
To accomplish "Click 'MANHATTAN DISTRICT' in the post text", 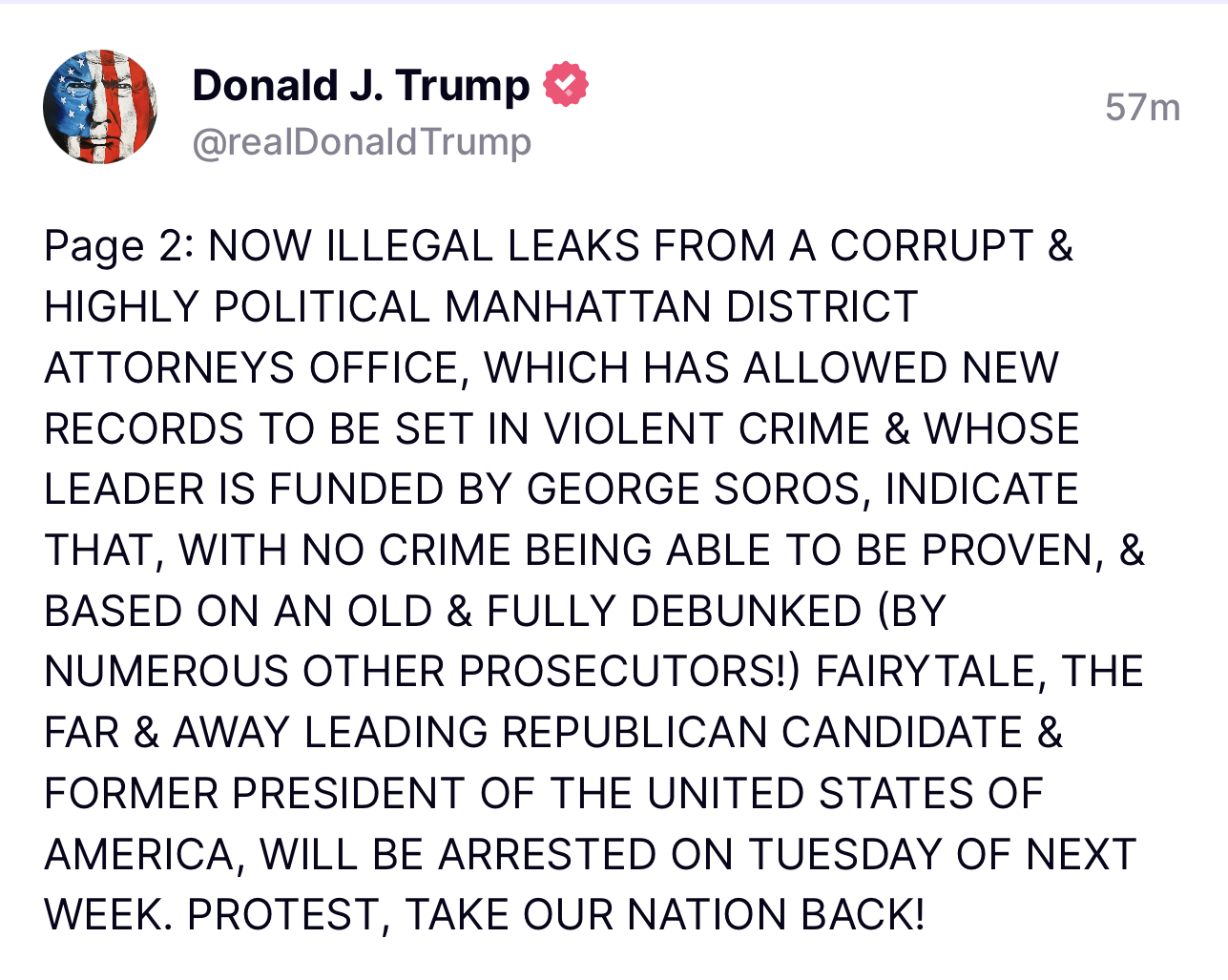I will [x=680, y=307].
